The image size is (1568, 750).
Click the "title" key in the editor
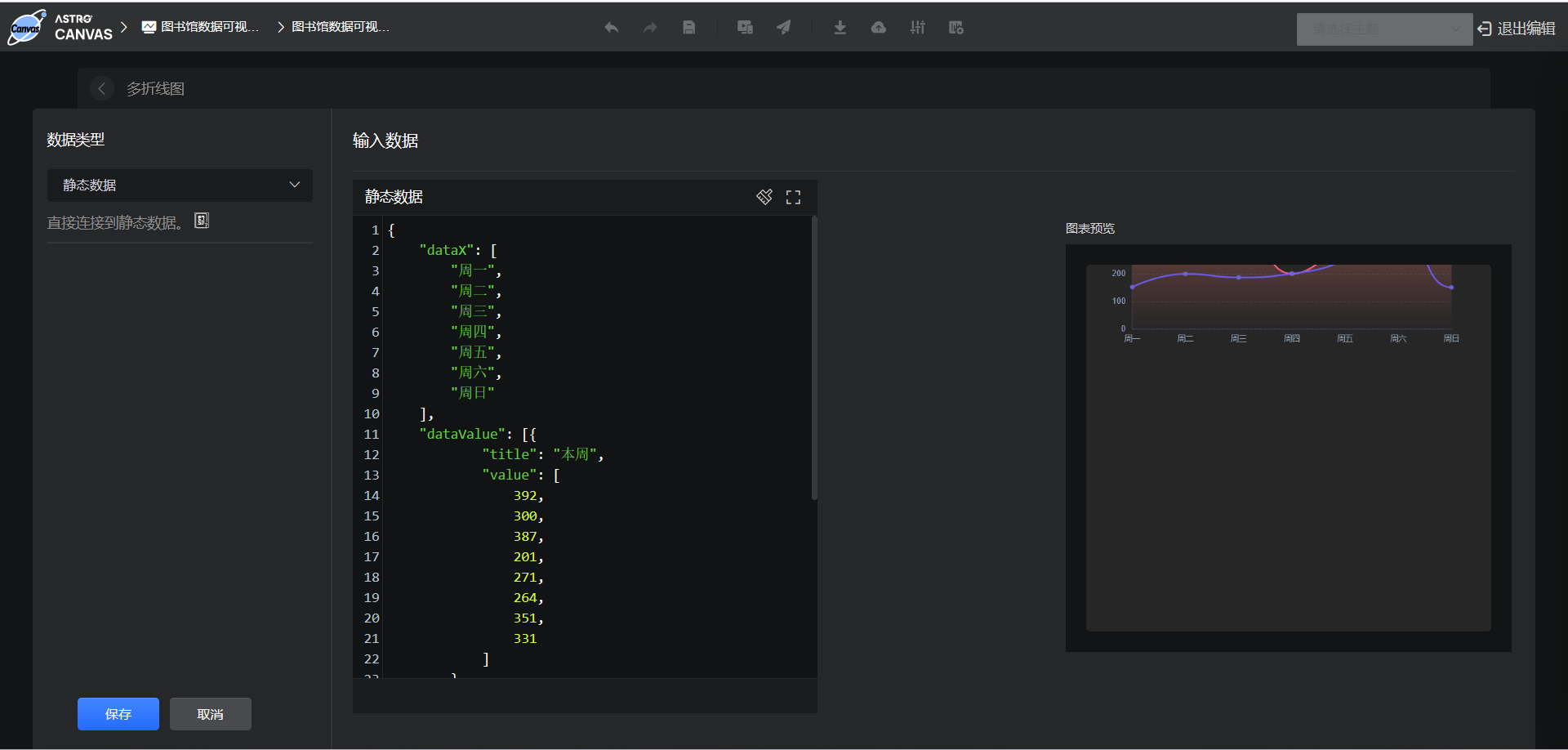510,454
